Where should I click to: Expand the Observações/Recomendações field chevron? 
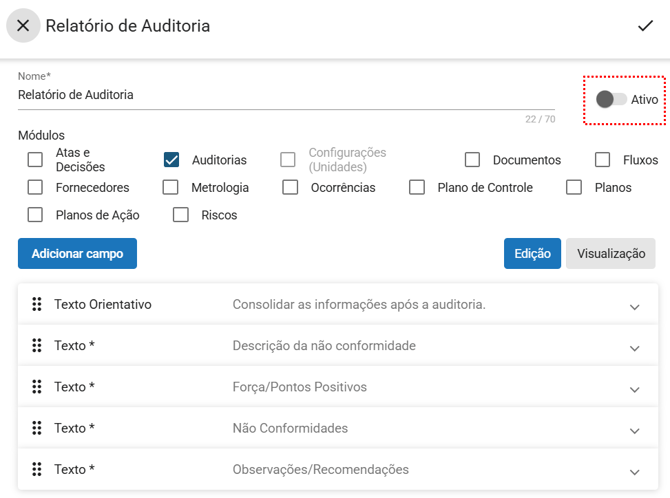pos(634,471)
